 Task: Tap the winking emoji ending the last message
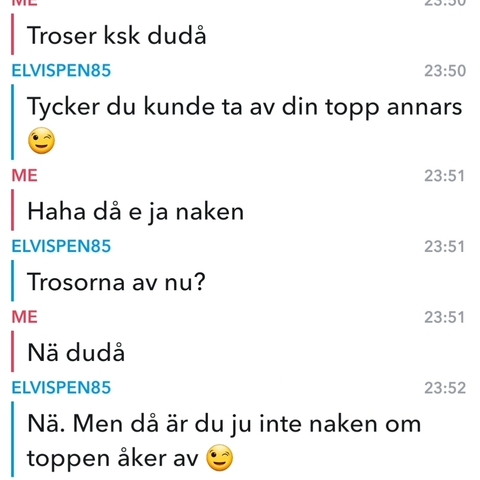219,458
